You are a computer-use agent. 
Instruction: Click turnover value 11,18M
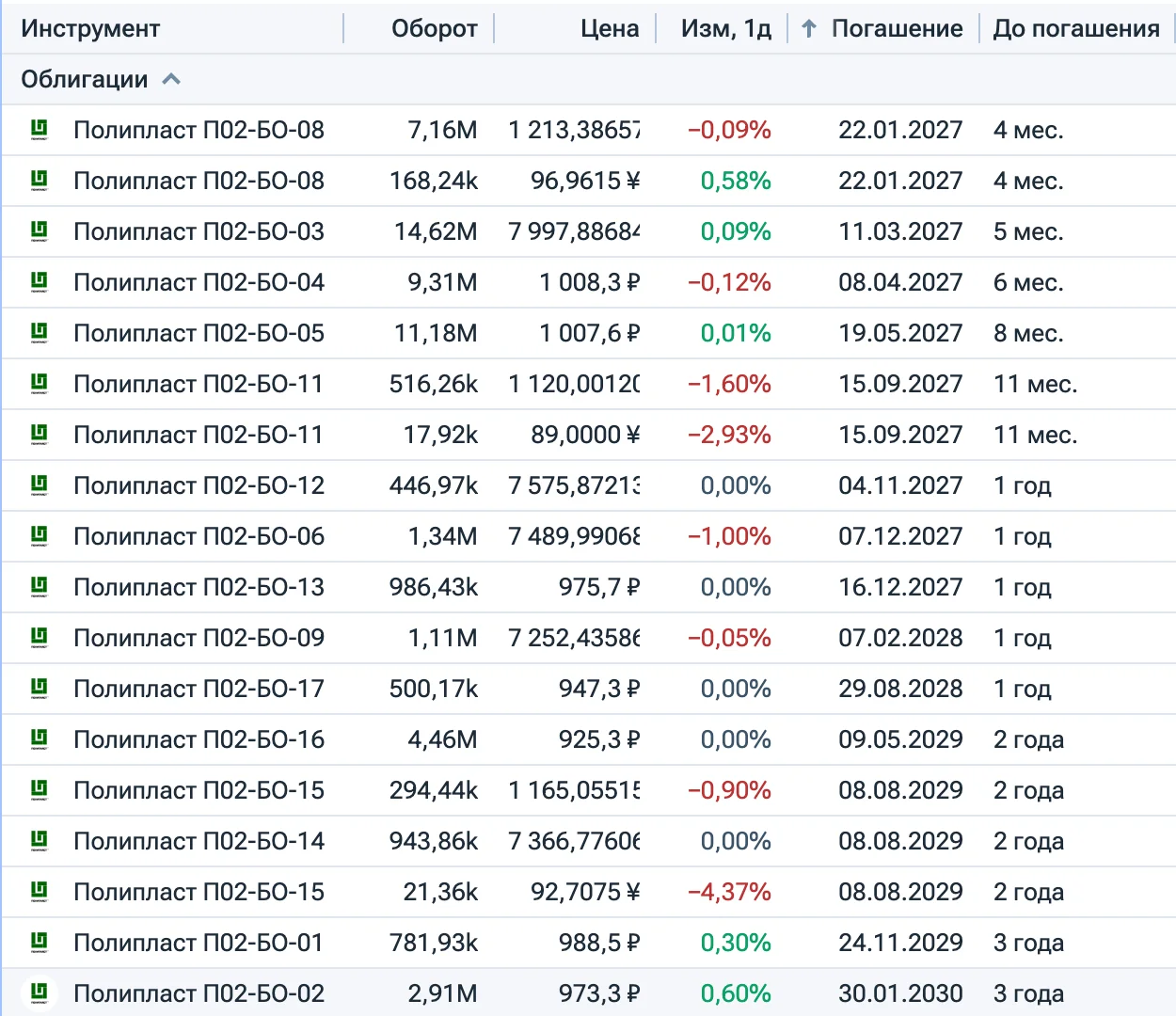point(436,333)
